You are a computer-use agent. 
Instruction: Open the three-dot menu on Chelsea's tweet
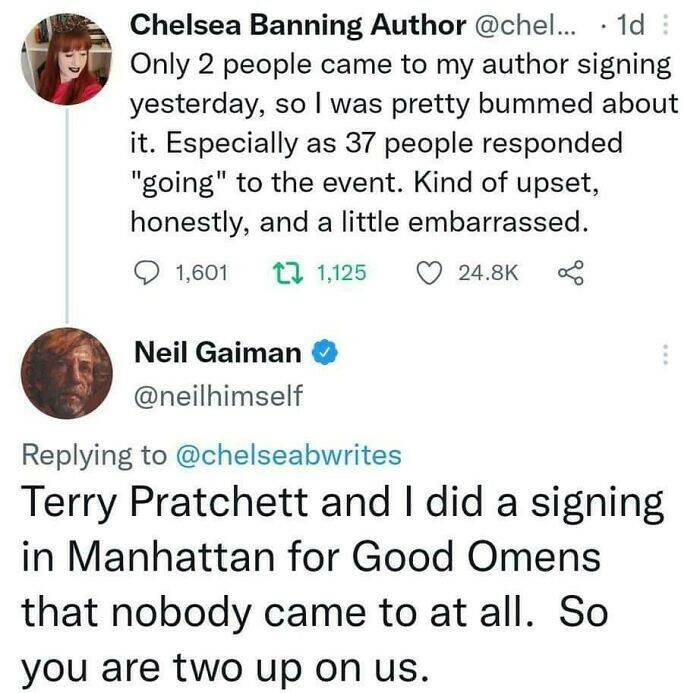668,25
